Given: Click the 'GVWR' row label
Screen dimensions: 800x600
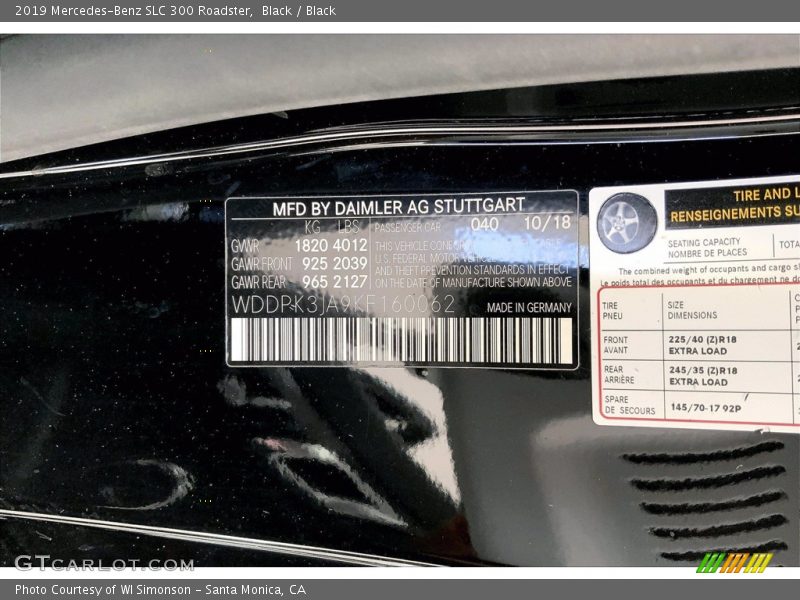Looking at the screenshot, I should 245,246.
